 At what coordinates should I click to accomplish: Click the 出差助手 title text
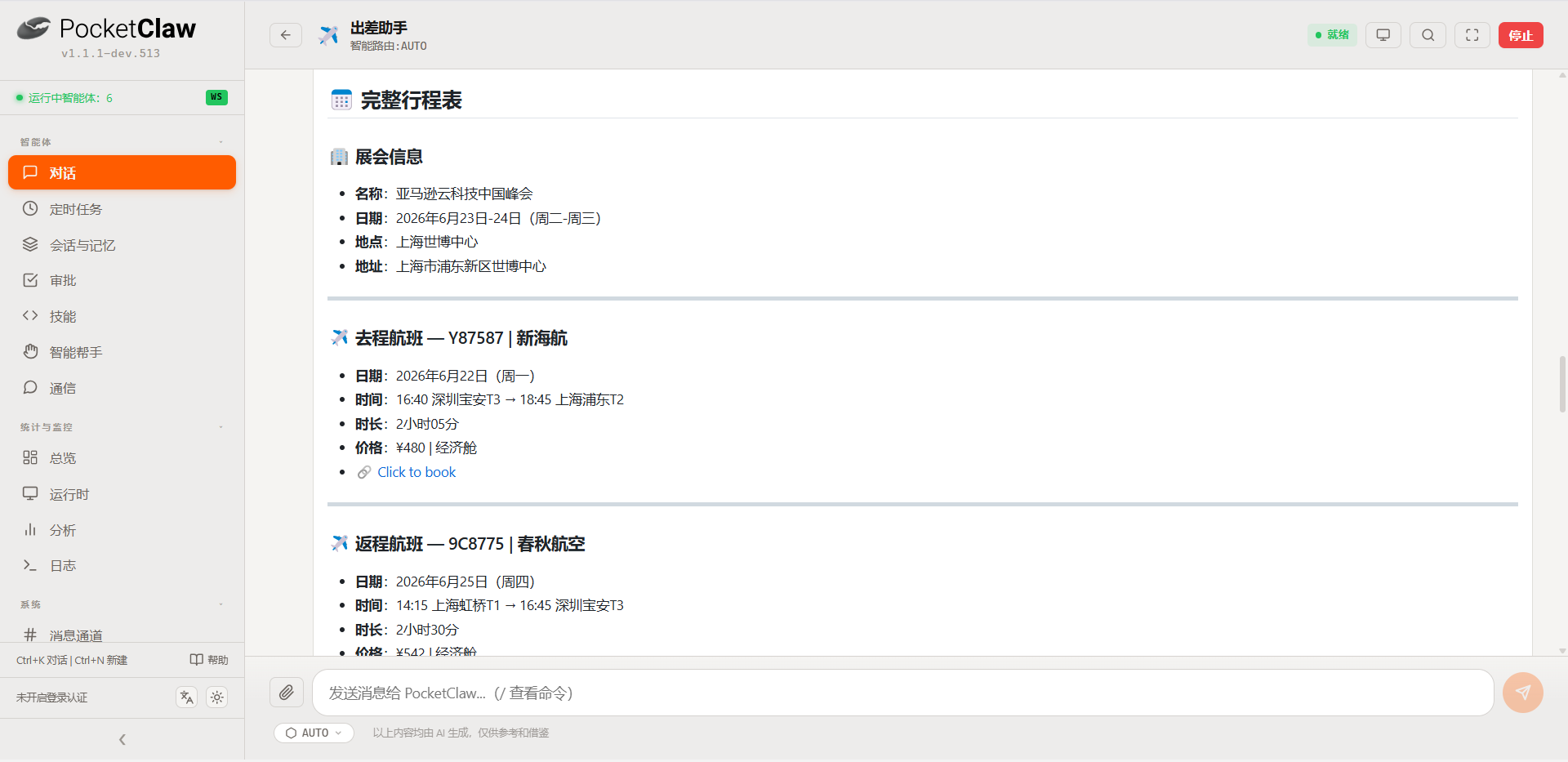pos(379,28)
